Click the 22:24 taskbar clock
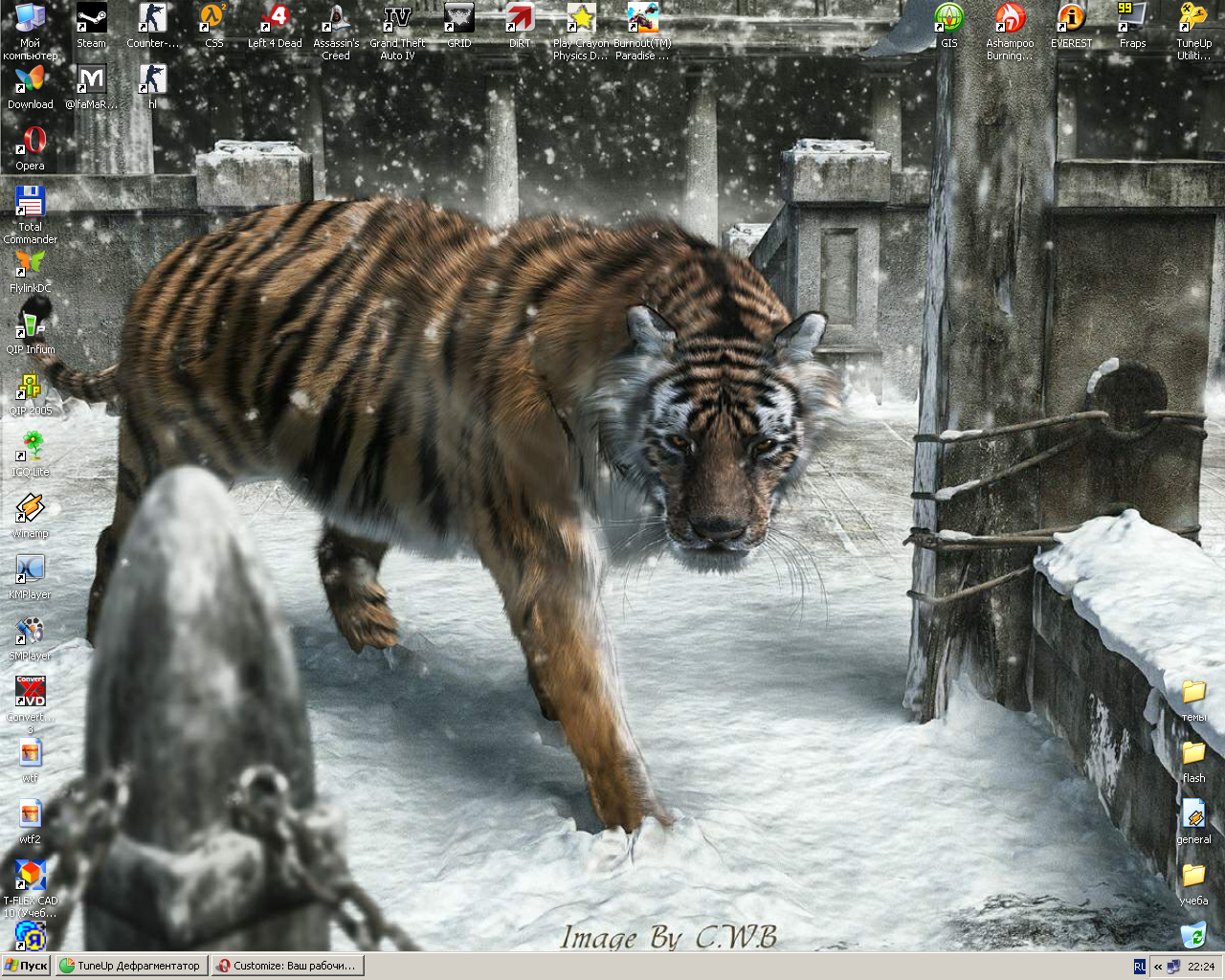 pyautogui.click(x=1201, y=967)
